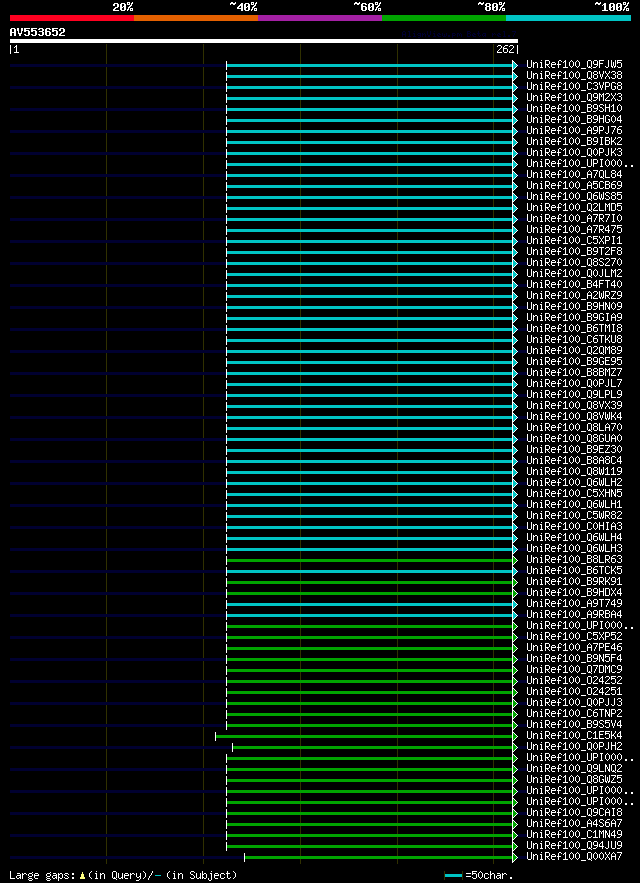Click the cyan alignment bar for UniRef100_Q6WLH2
The width and height of the screenshot is (640, 883).
click(370, 483)
